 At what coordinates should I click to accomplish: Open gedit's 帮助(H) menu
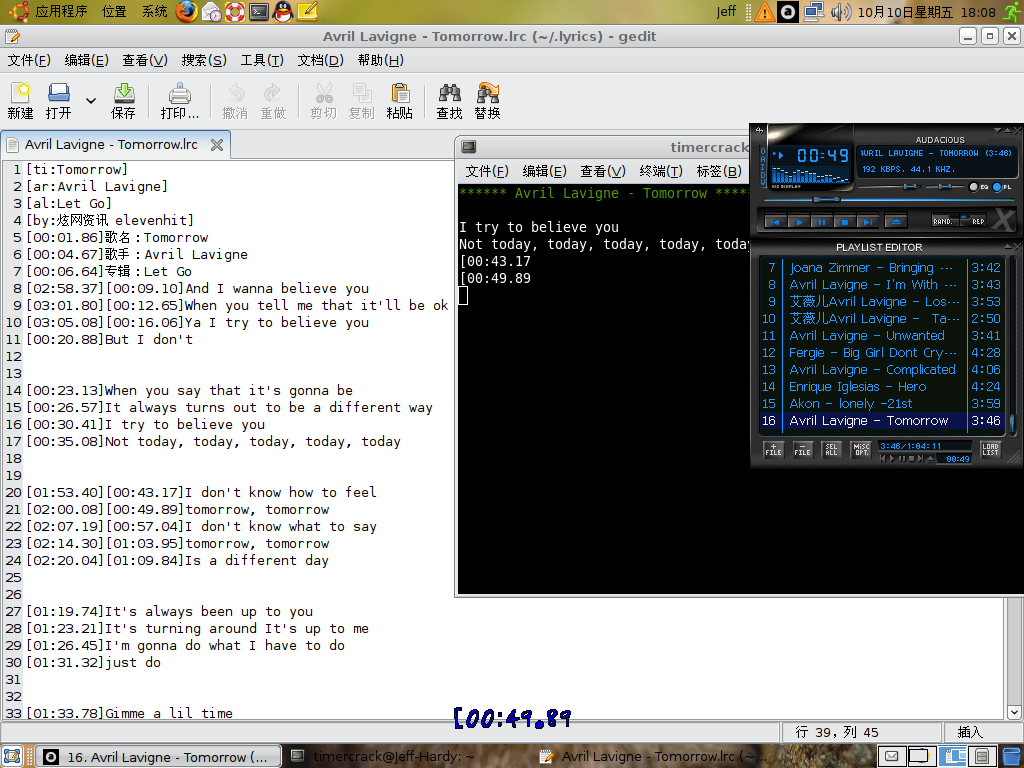pyautogui.click(x=380, y=60)
